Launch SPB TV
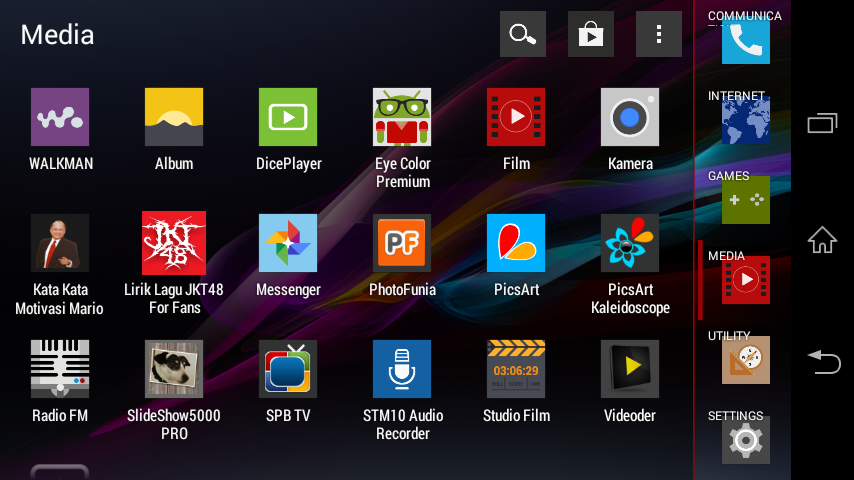Screen dimensions: 854x480 click(288, 369)
